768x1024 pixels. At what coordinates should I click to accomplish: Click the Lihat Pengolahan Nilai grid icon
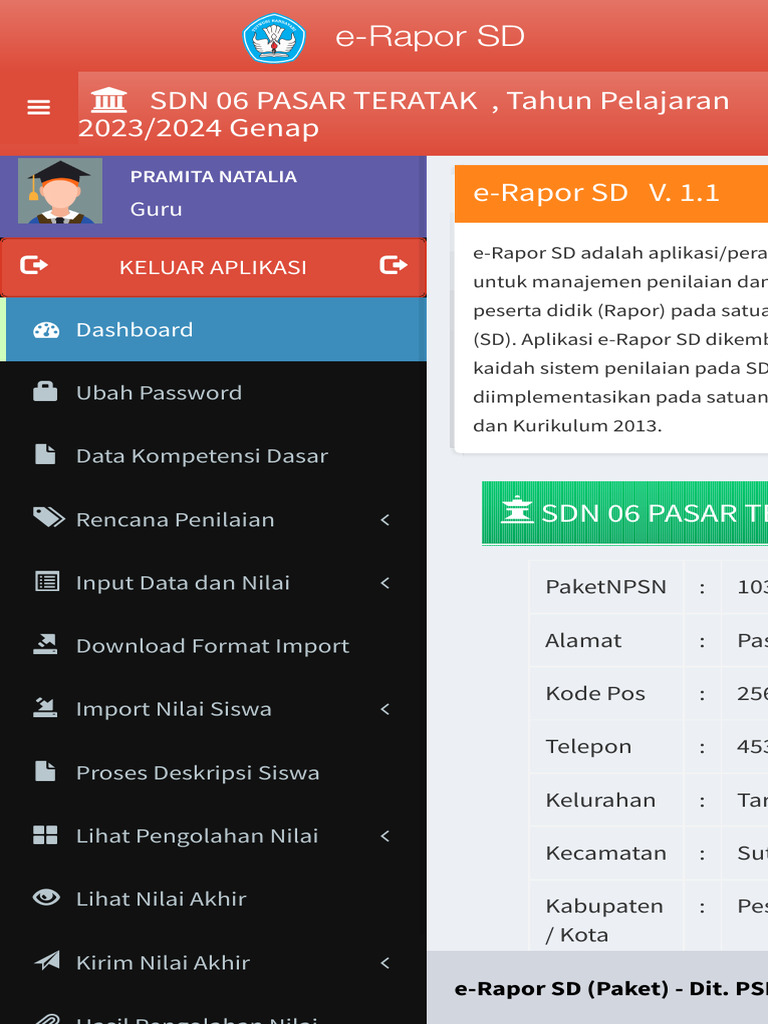(45, 835)
